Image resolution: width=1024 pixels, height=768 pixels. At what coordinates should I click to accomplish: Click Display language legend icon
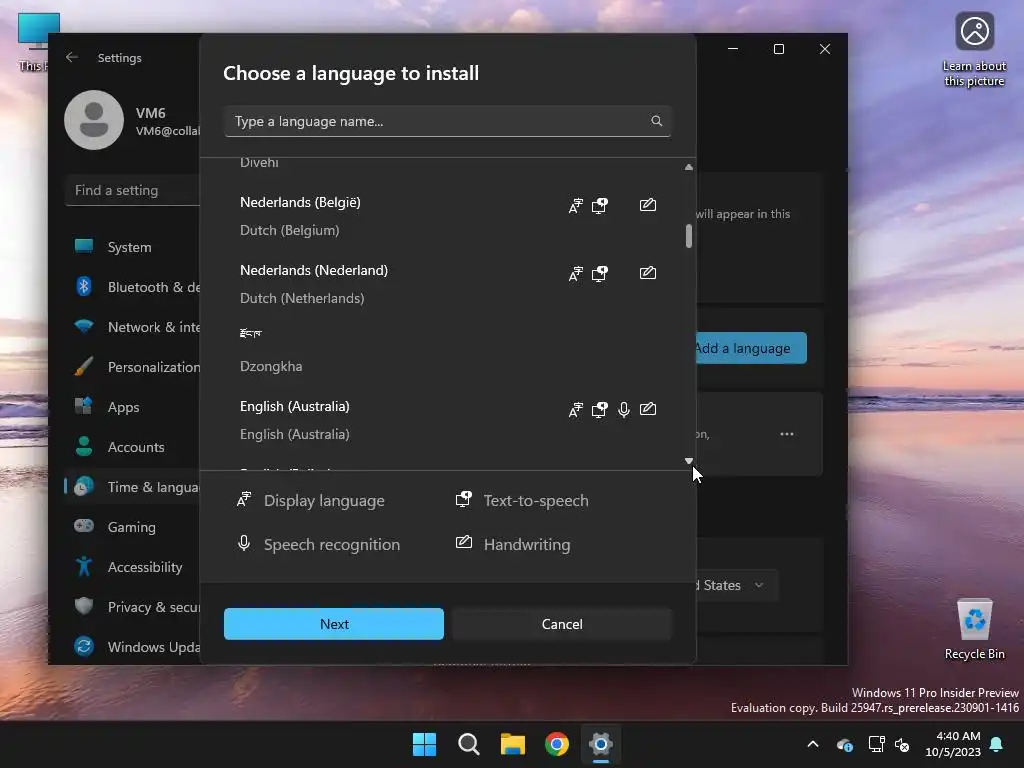[244, 500]
